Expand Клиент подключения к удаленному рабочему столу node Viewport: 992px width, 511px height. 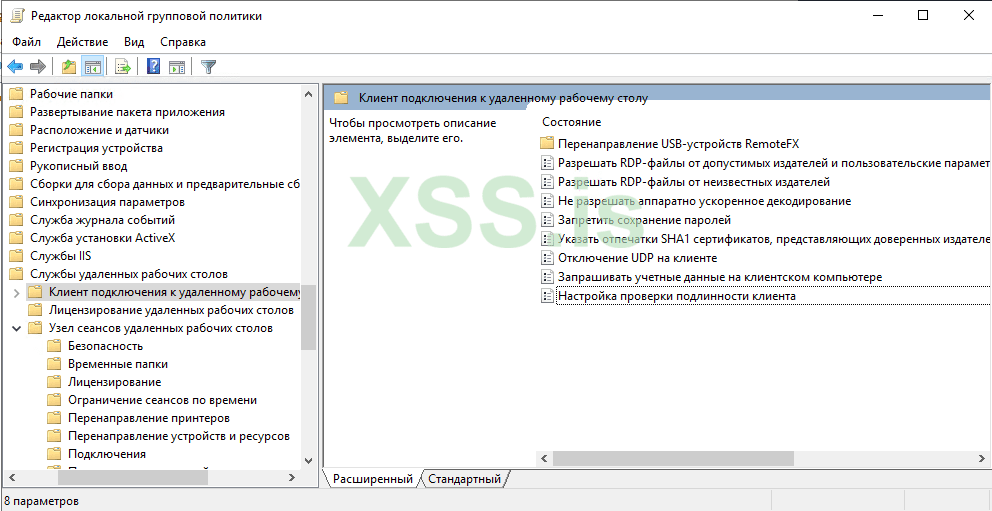[16, 292]
